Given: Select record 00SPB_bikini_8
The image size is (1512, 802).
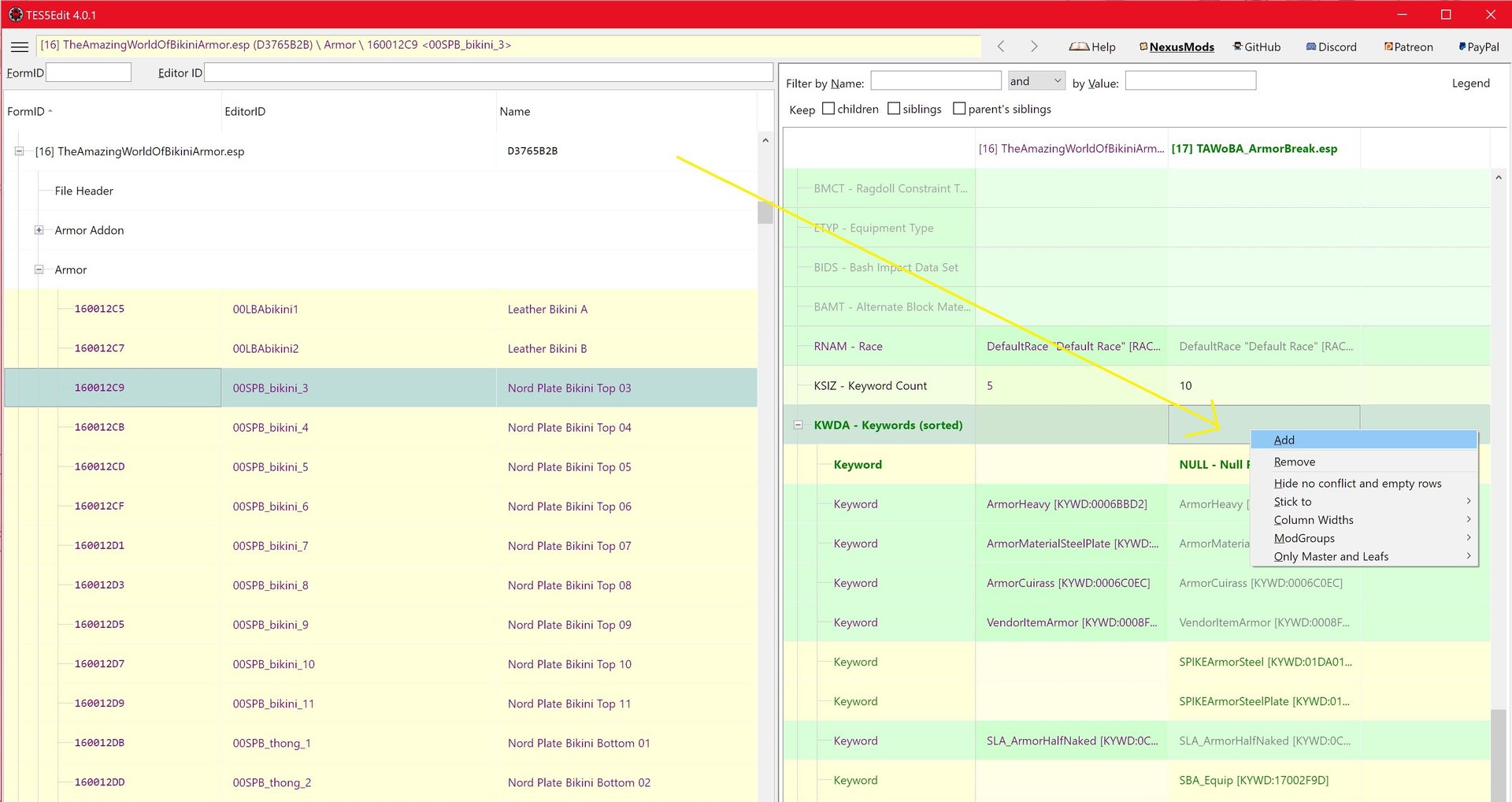Looking at the screenshot, I should coord(270,585).
